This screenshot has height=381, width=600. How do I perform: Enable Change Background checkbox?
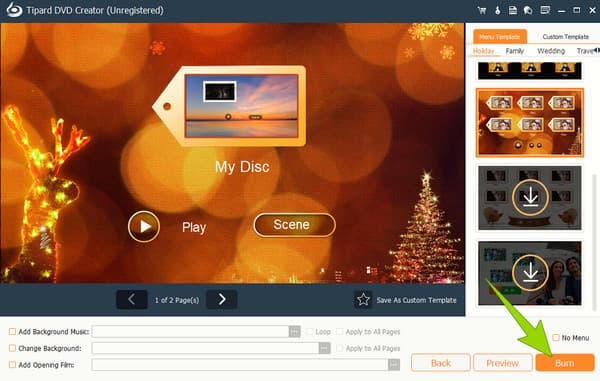tap(12, 348)
